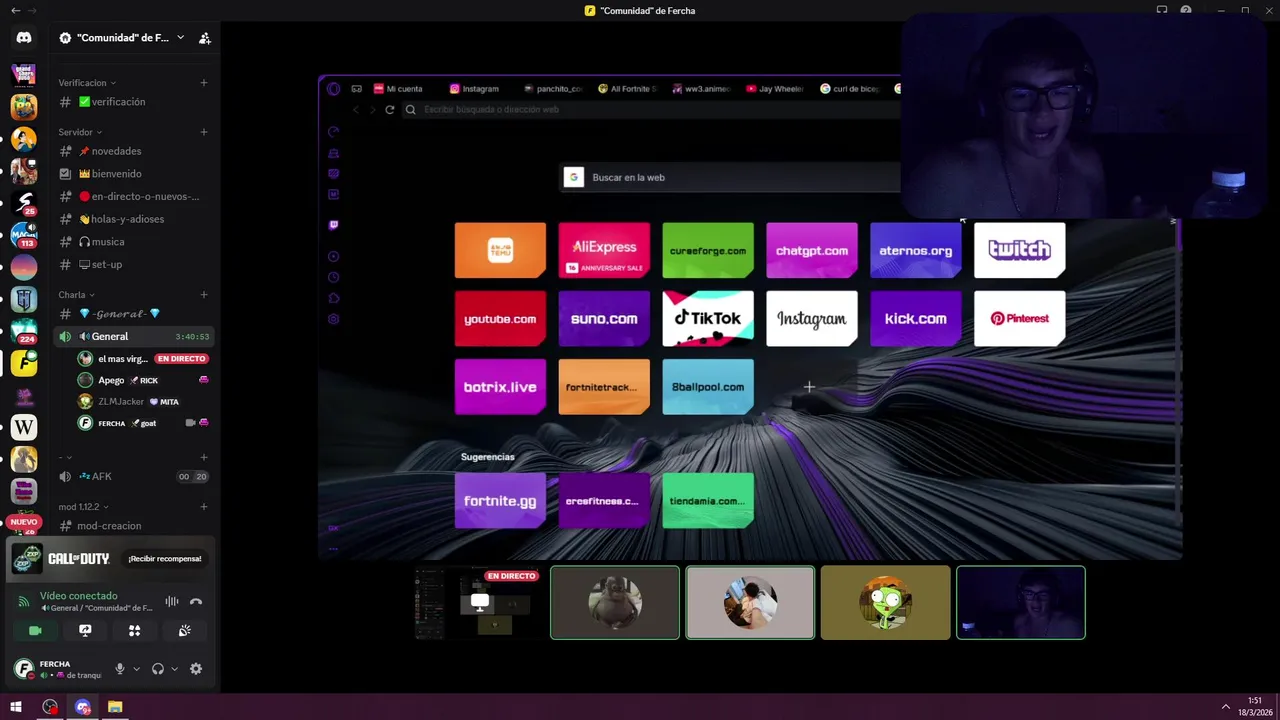
Task: Click user ZLMJacker in voice list
Action: tap(144, 401)
